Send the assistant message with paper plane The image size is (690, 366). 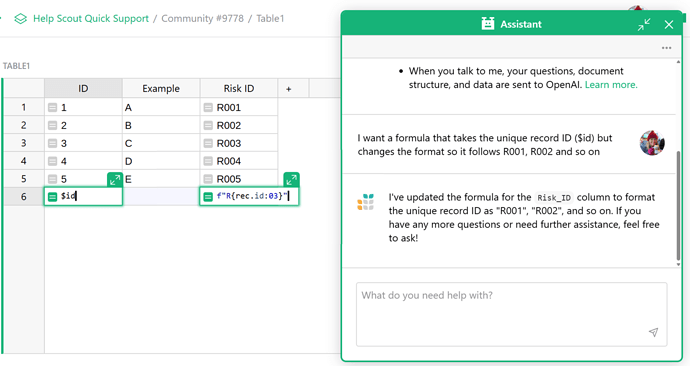(653, 332)
